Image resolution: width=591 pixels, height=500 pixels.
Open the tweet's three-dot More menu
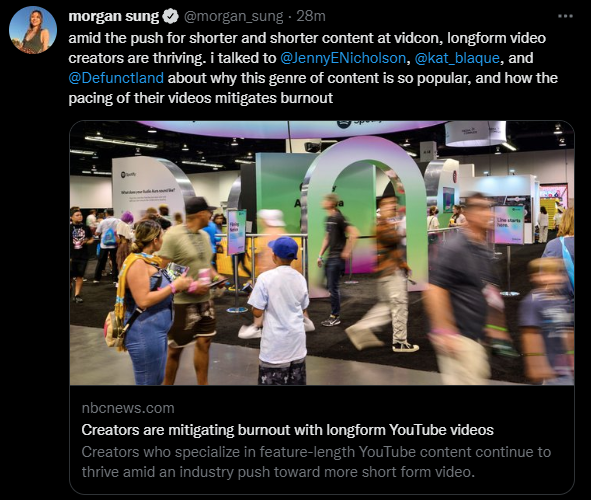pos(565,16)
